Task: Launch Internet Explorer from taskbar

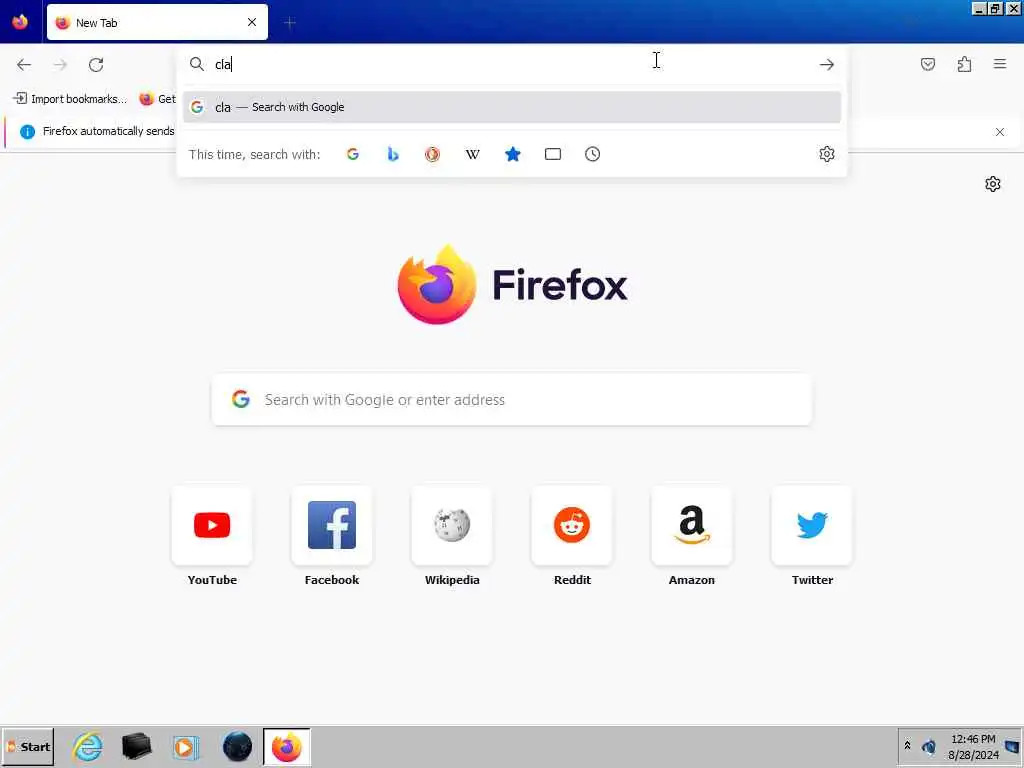Action: click(88, 747)
